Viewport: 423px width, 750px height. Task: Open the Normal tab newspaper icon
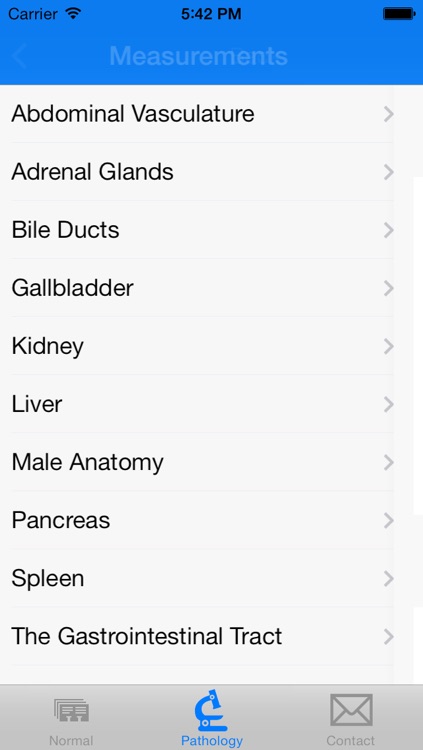(x=71, y=710)
